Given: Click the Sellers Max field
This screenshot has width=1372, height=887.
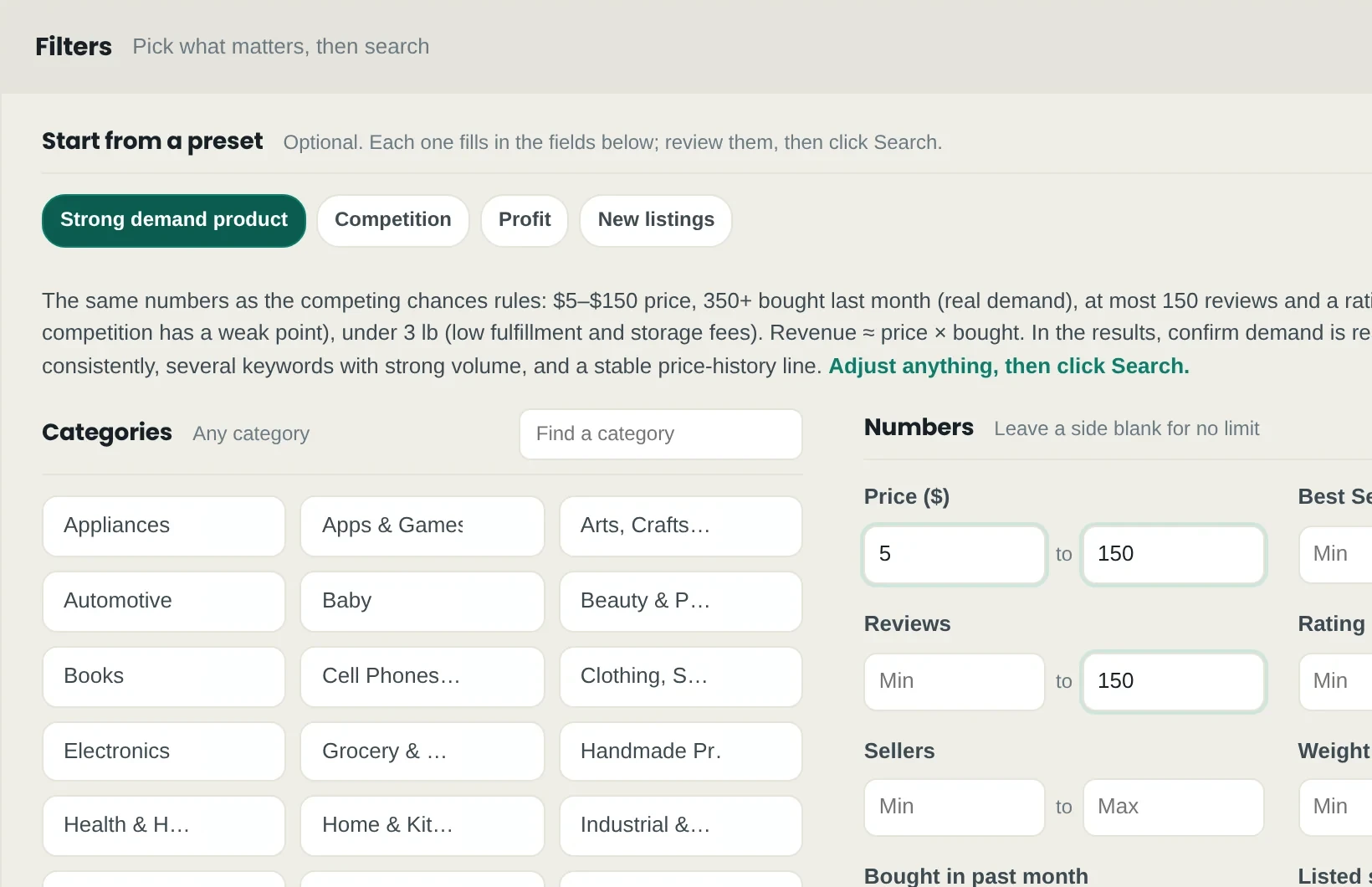Looking at the screenshot, I should coord(1174,808).
